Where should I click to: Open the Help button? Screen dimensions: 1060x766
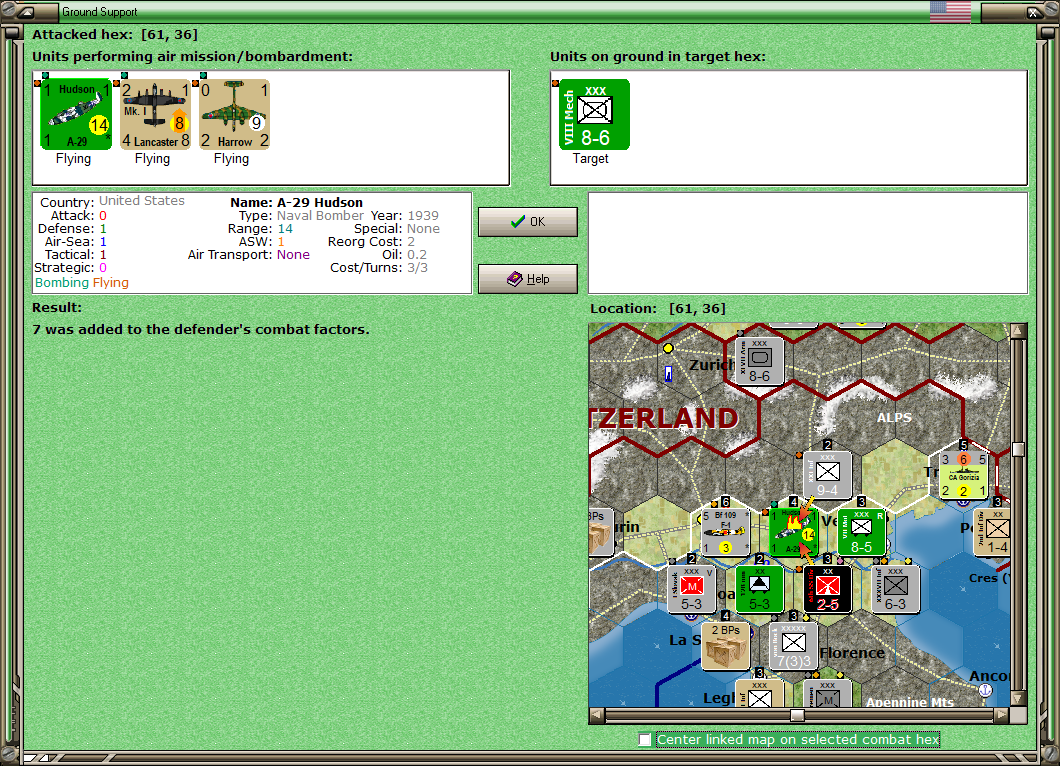528,279
